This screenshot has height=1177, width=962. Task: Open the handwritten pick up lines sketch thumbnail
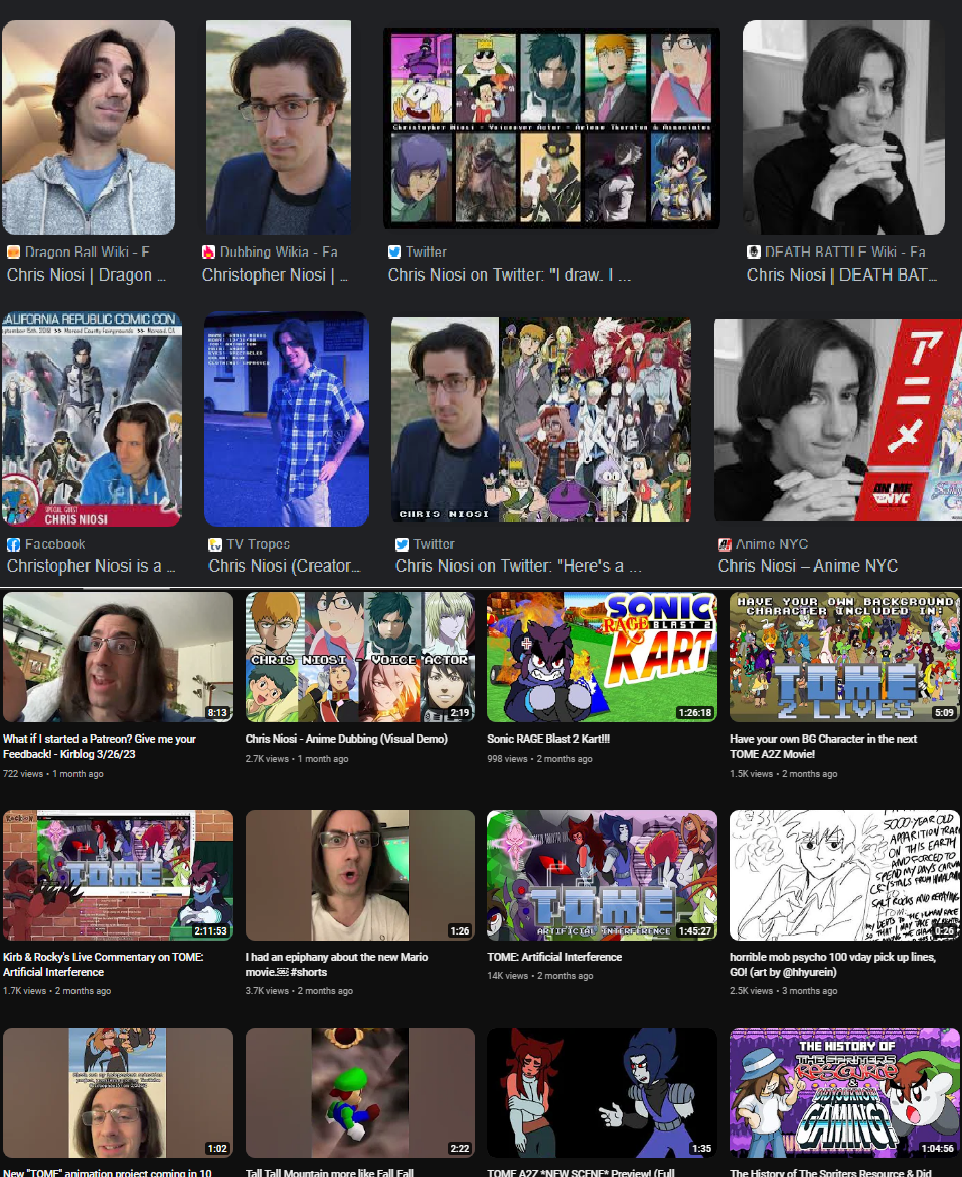845,874
